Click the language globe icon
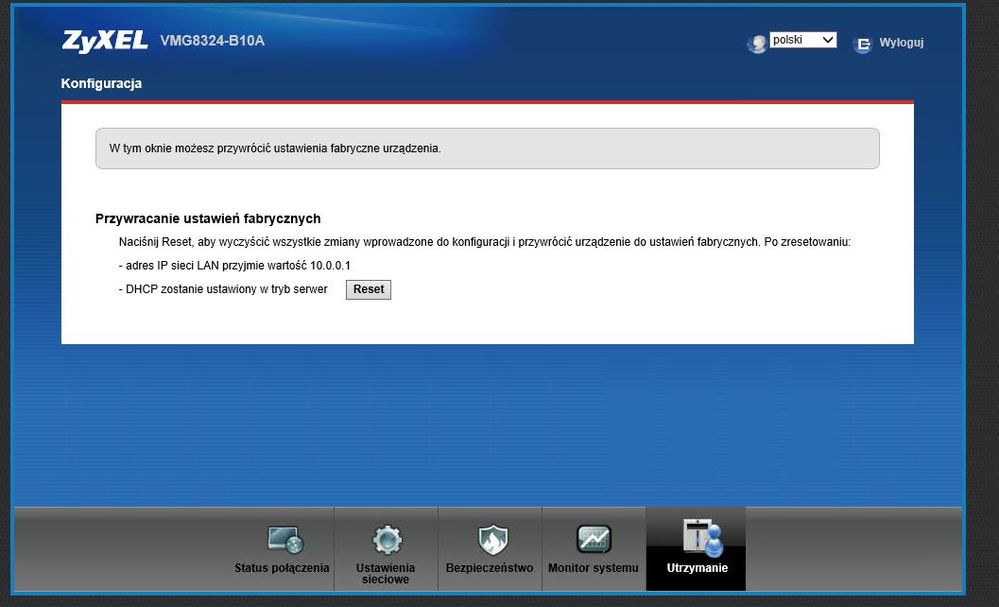Viewport: 999px width, 607px height. tap(757, 44)
